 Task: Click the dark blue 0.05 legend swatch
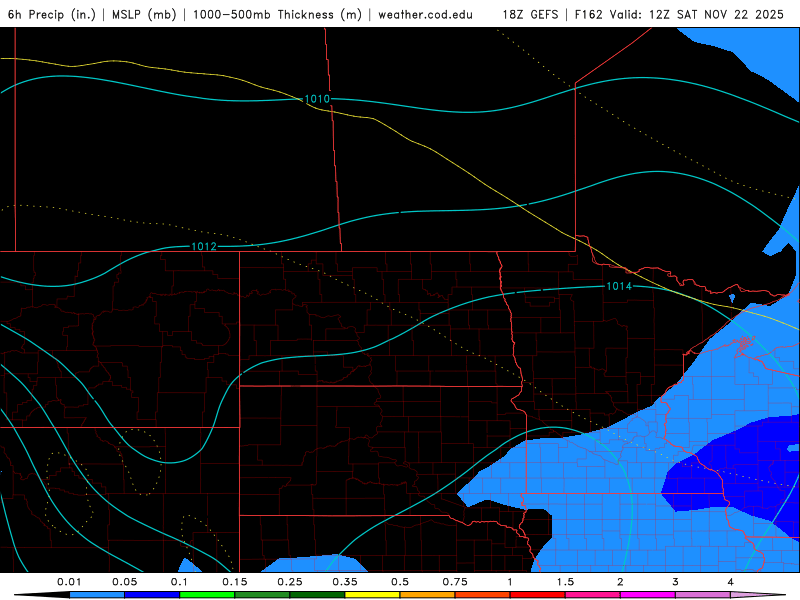coord(152,595)
